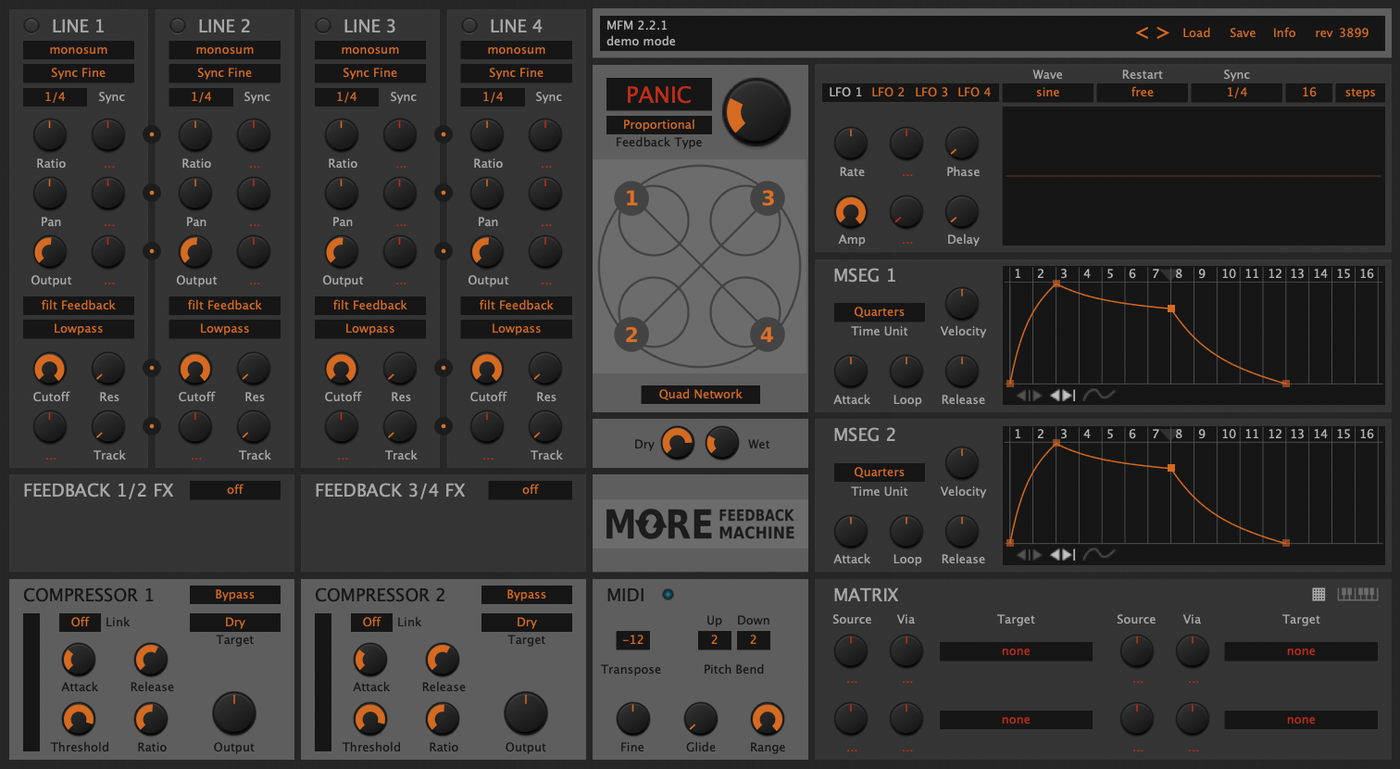Screen dimensions: 1400x769
Task: Switch the Matrix to keyboard view icon
Action: [1357, 594]
